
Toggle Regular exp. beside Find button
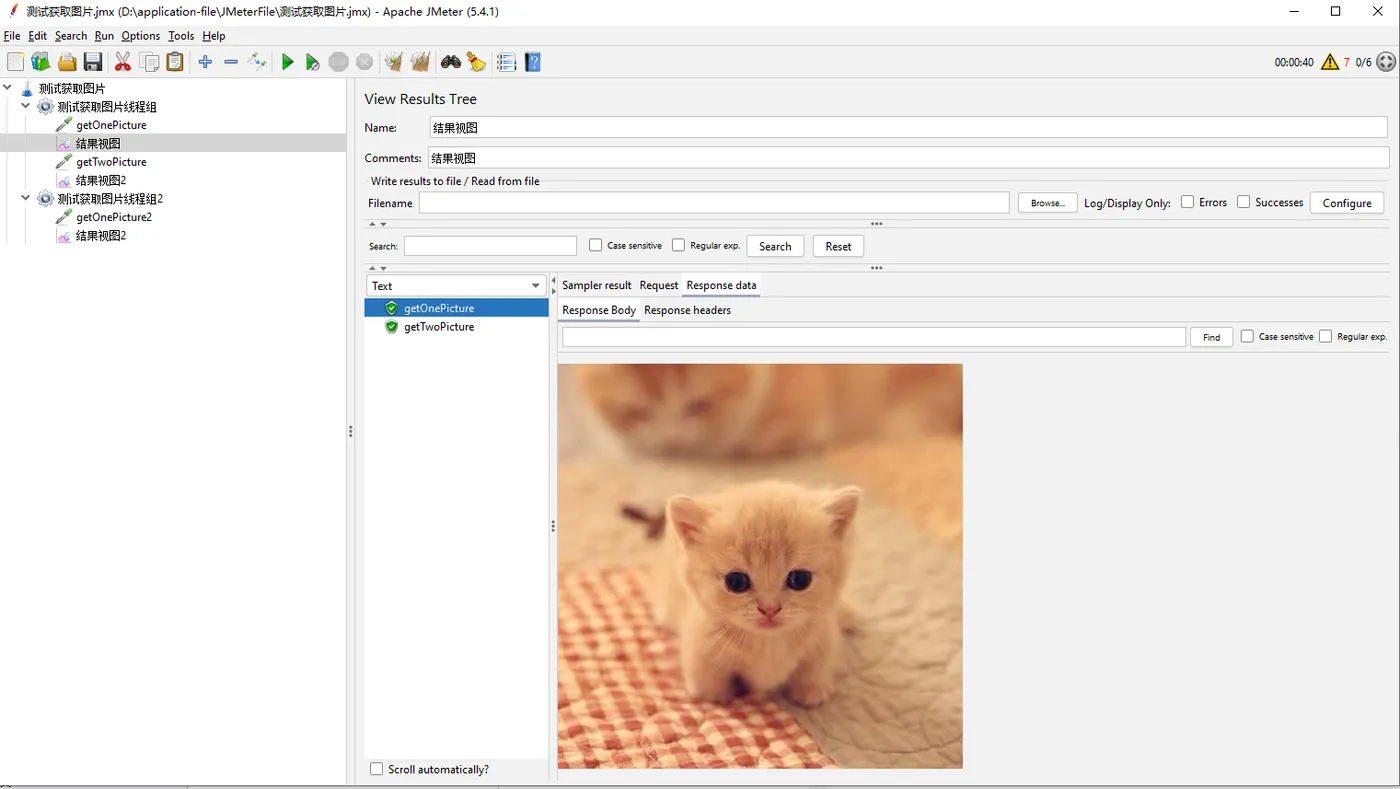(x=1325, y=337)
